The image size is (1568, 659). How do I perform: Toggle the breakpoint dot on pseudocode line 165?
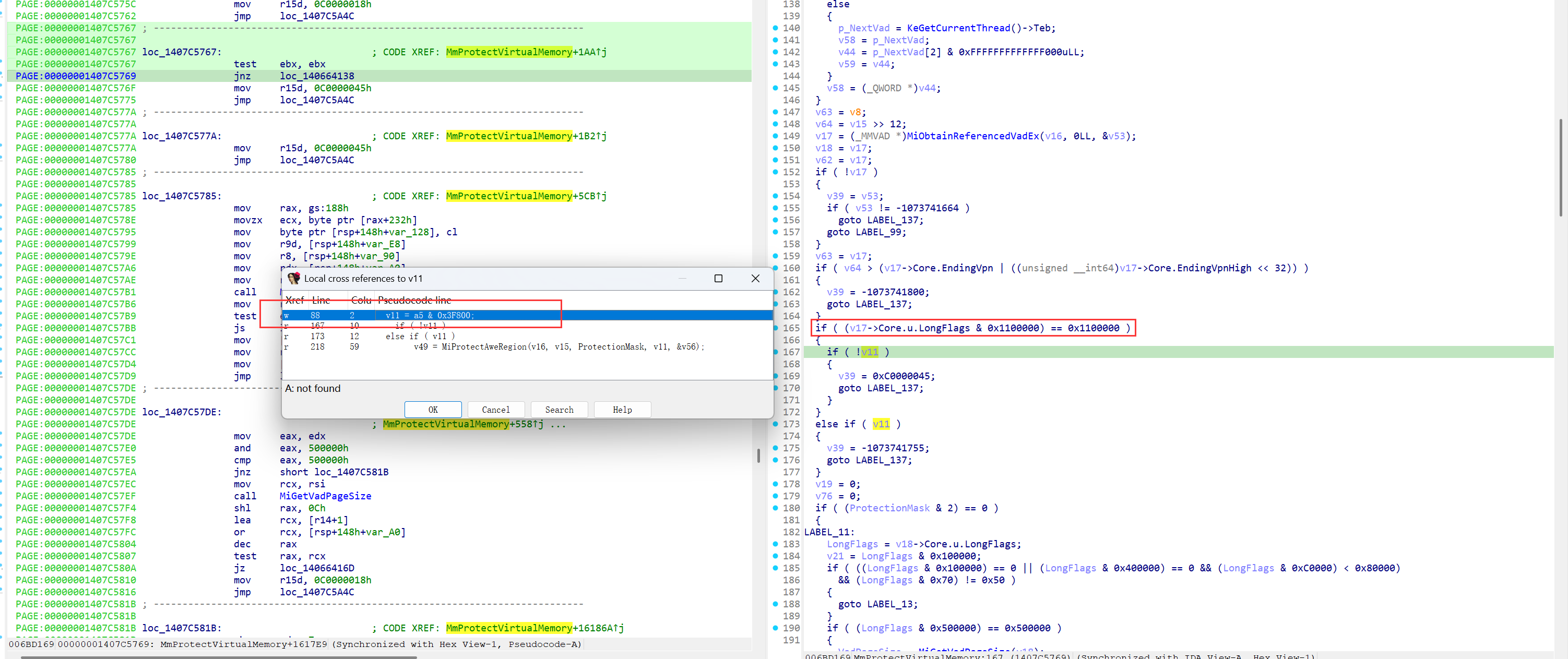click(x=775, y=328)
